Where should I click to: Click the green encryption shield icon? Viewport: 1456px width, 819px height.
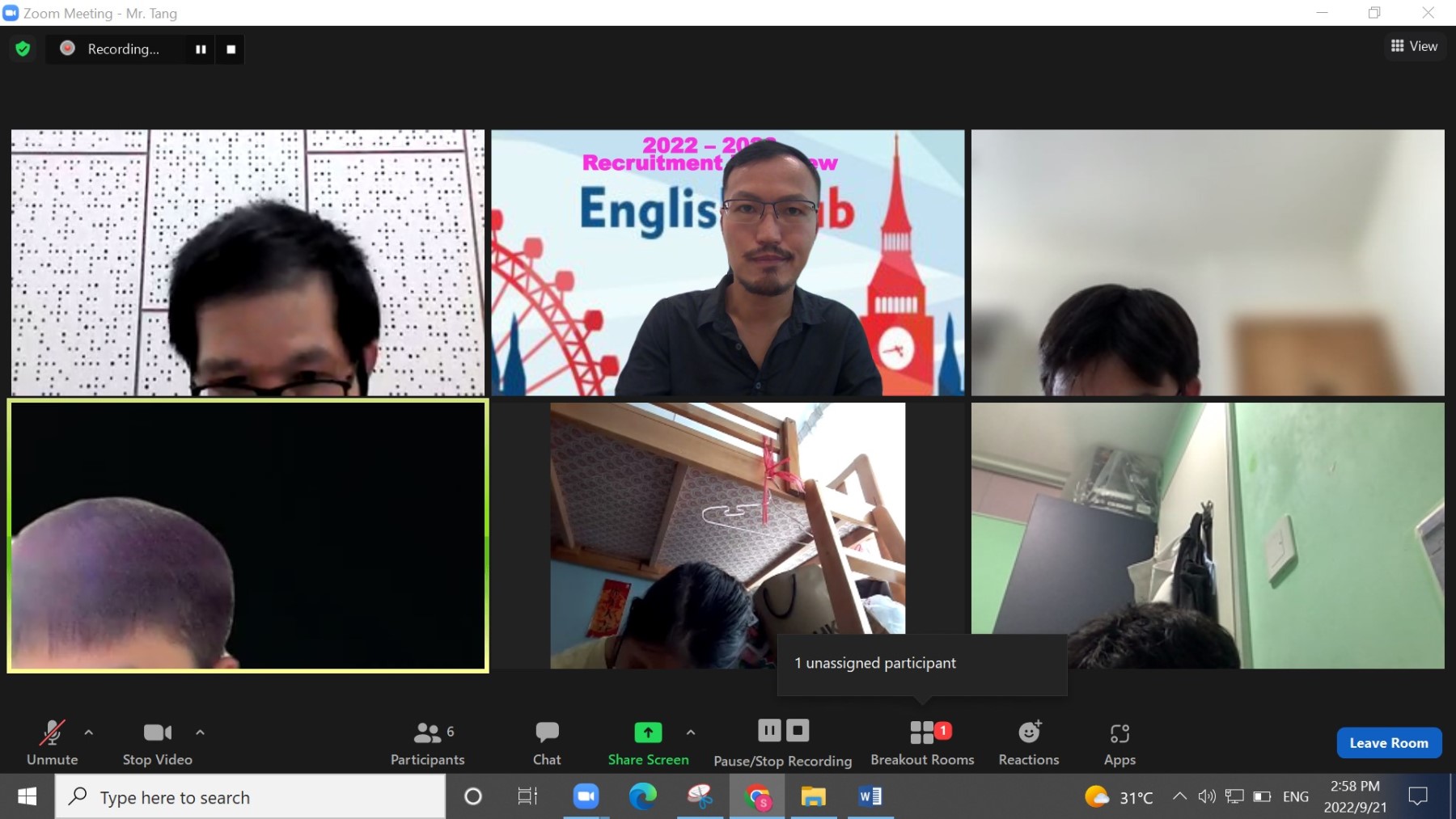23,49
